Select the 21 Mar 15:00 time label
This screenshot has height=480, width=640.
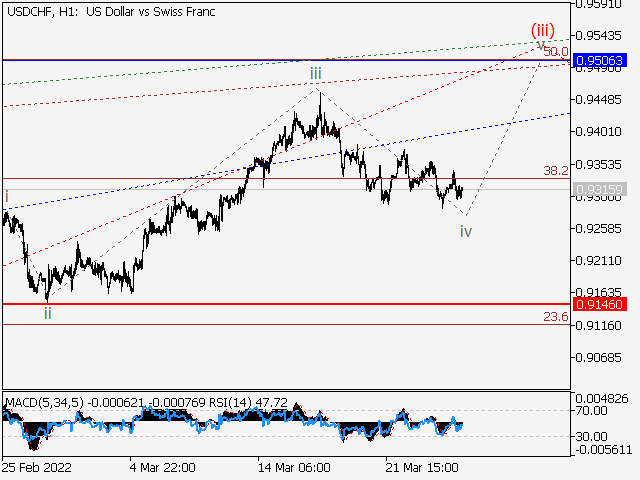[422, 467]
